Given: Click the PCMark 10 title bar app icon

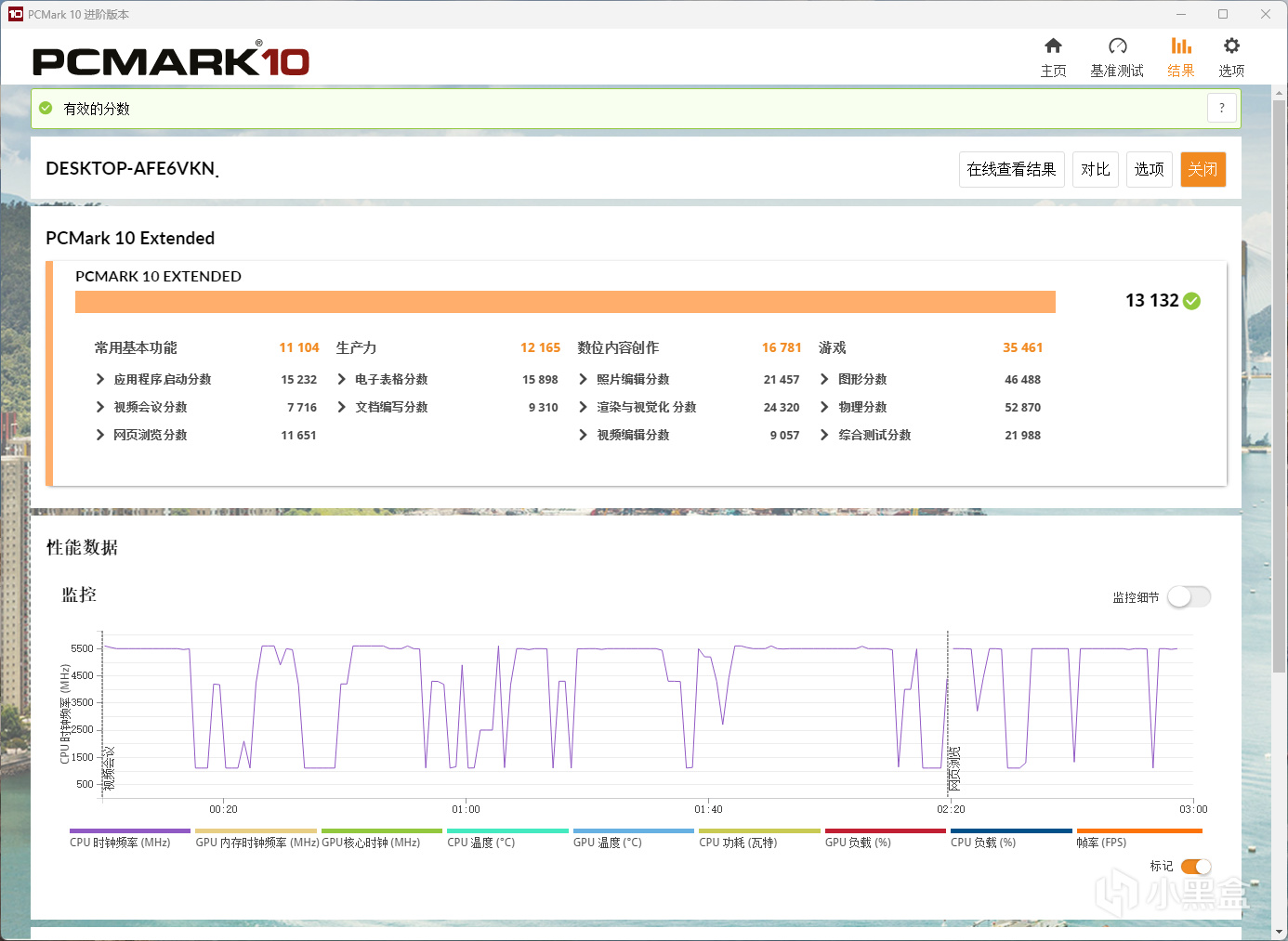Looking at the screenshot, I should point(15,14).
